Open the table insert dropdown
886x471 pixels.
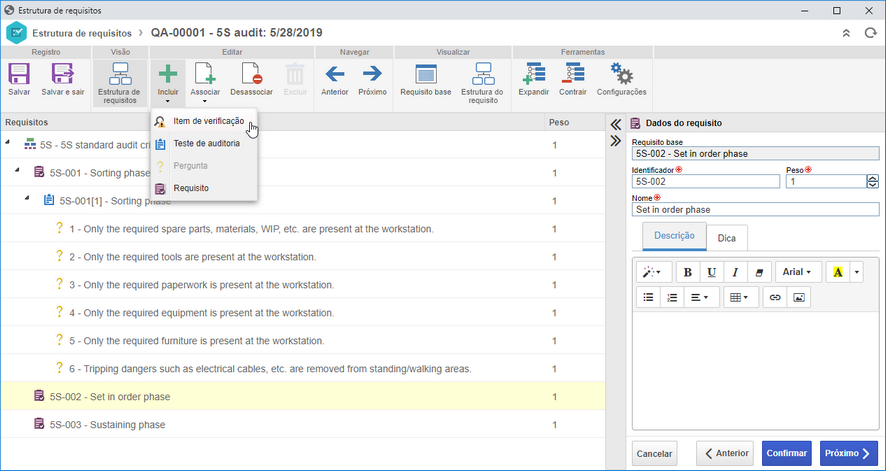pyautogui.click(x=741, y=297)
